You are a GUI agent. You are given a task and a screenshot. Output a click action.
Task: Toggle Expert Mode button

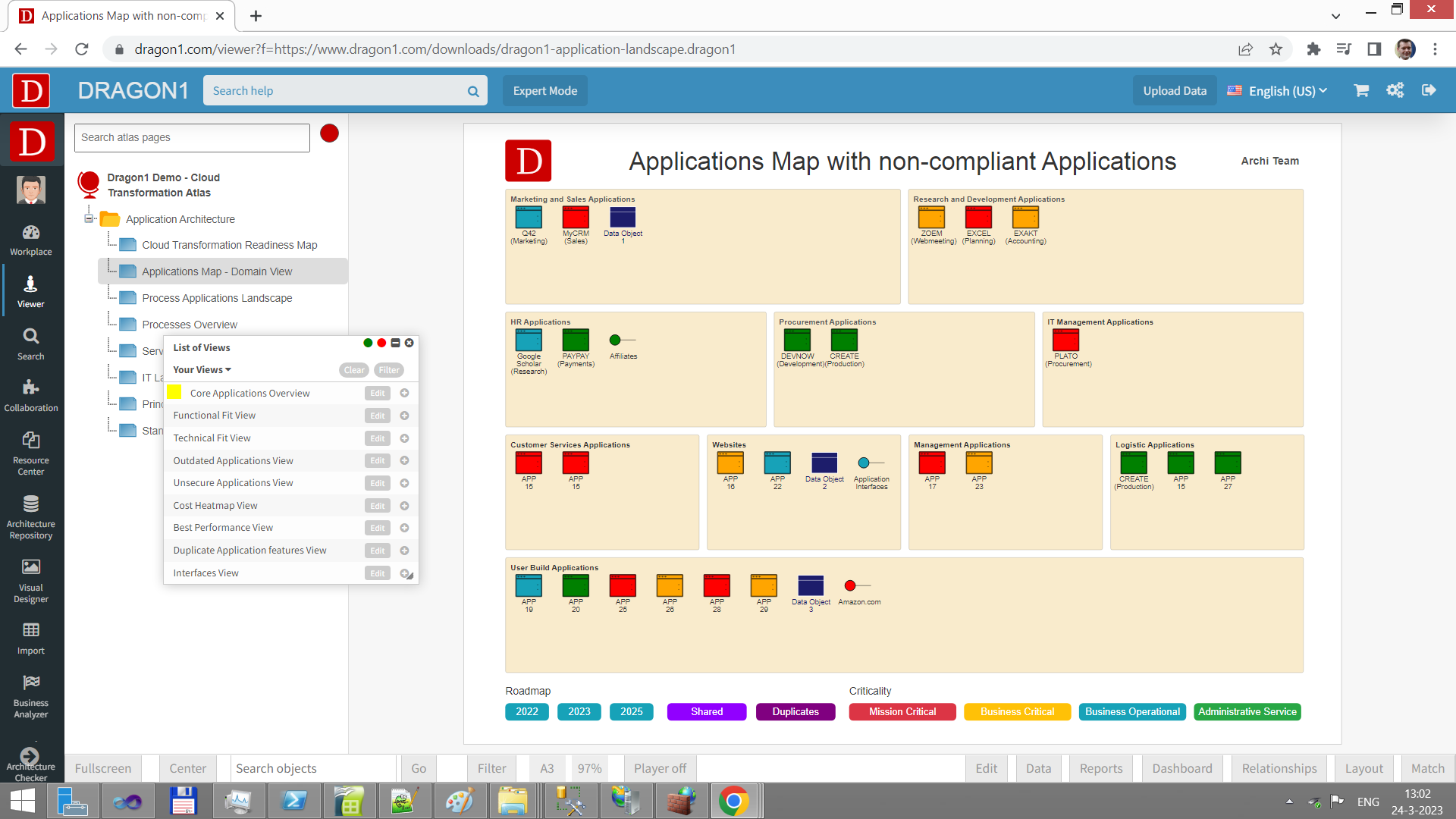[544, 90]
